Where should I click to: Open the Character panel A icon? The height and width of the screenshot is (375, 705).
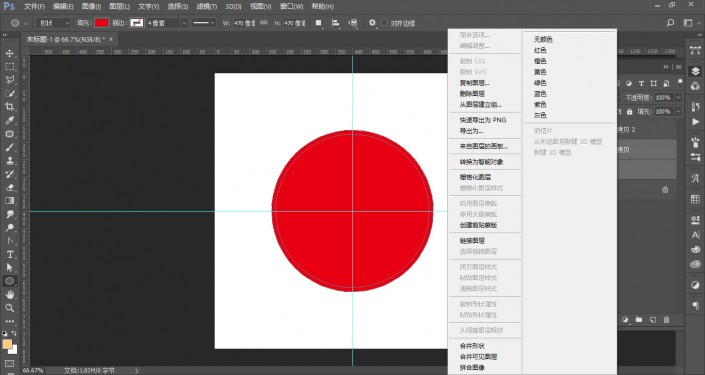coord(696,235)
